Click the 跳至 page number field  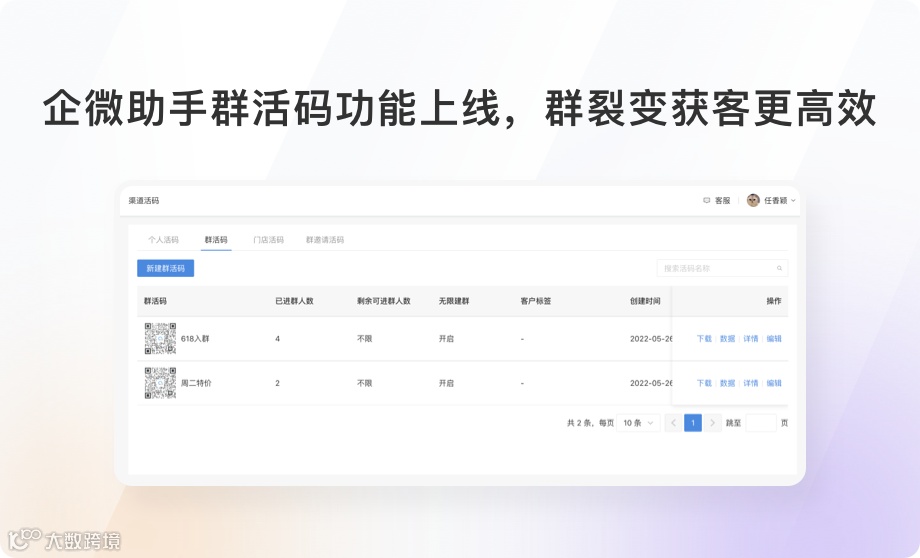point(761,423)
